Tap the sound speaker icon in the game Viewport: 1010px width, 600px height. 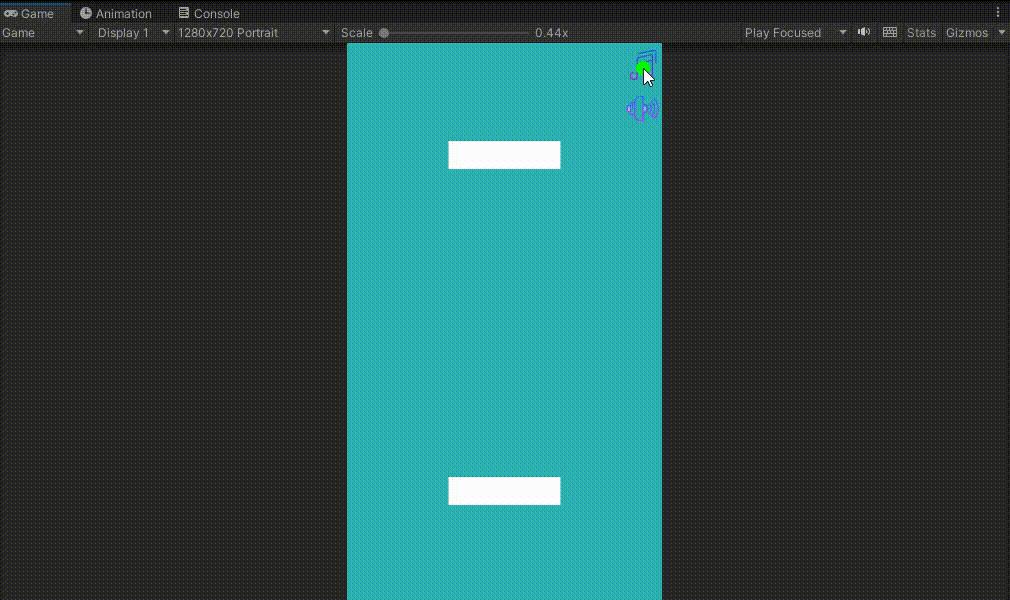point(641,108)
